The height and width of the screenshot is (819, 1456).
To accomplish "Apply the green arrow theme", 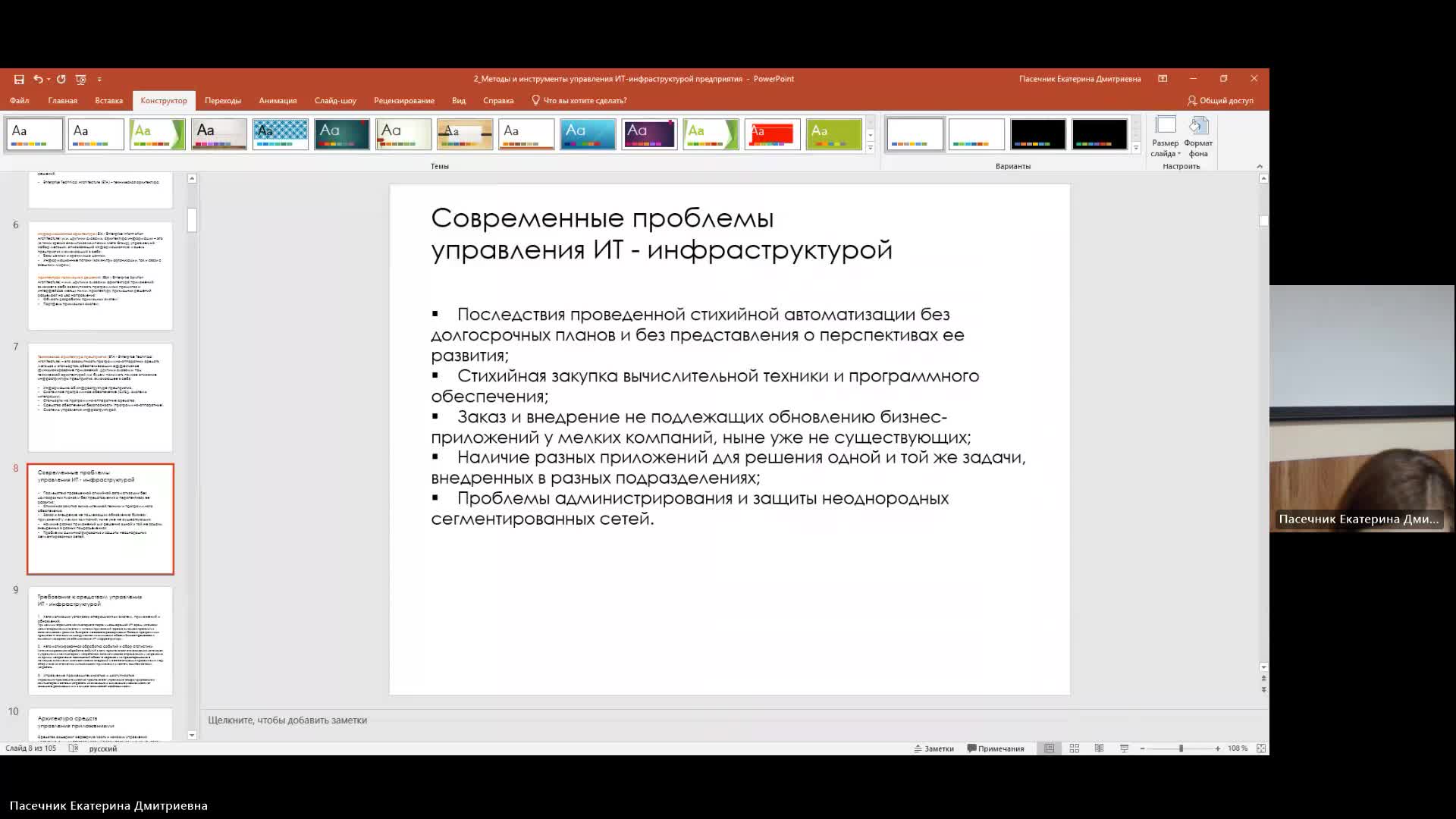I will (158, 134).
